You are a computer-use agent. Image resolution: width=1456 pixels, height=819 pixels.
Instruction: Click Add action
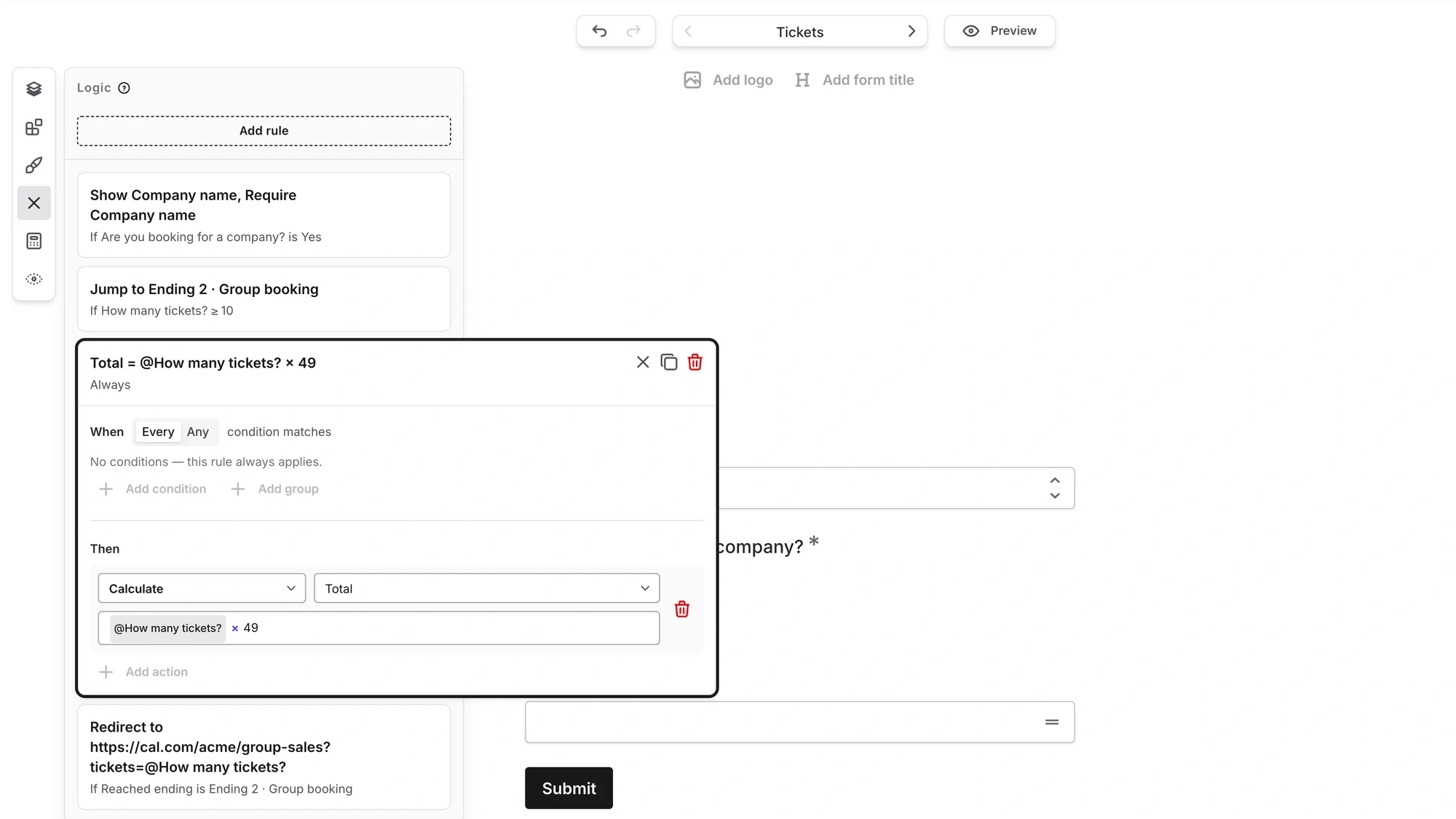pyautogui.click(x=143, y=672)
